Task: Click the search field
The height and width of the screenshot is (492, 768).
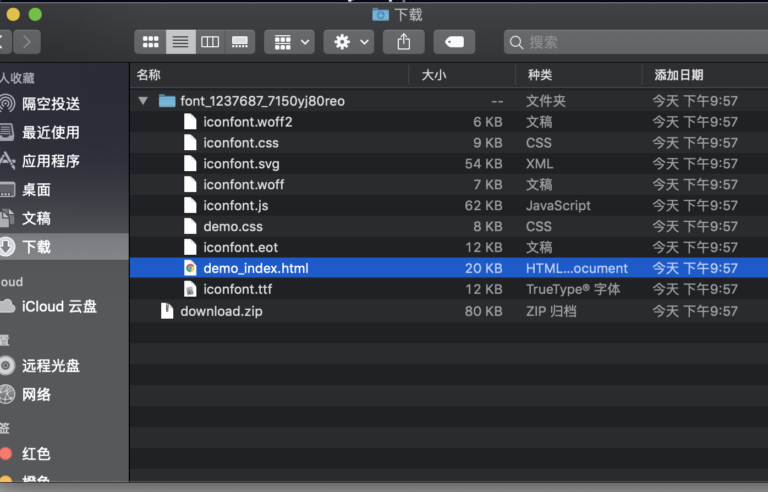Action: [636, 42]
